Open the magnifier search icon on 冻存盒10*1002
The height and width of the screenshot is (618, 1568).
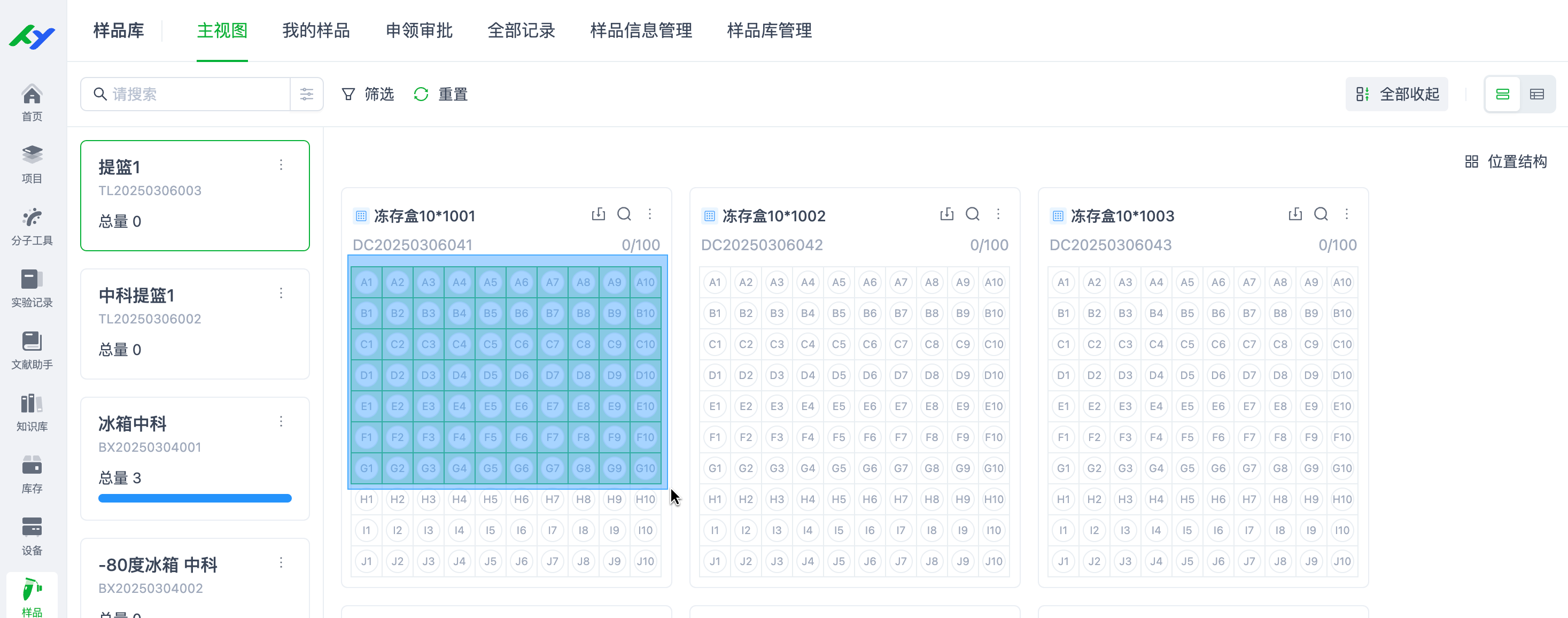coord(972,214)
